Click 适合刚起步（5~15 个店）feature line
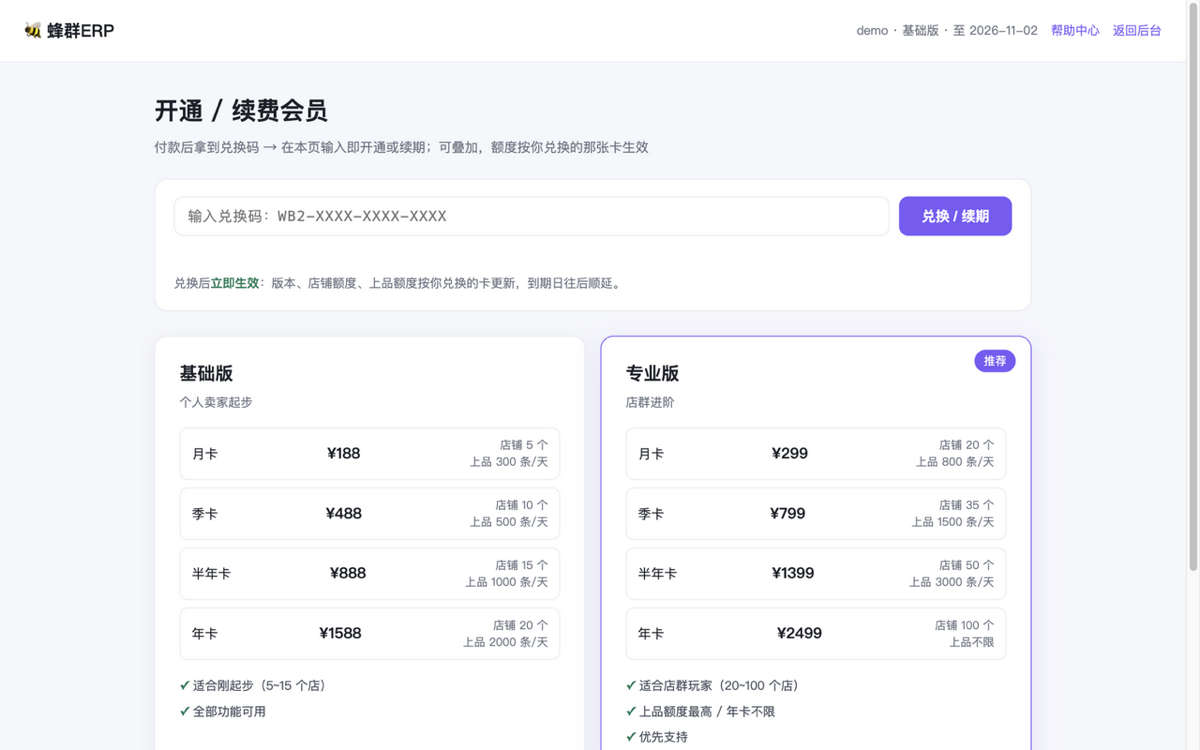1200x750 pixels. click(x=253, y=686)
